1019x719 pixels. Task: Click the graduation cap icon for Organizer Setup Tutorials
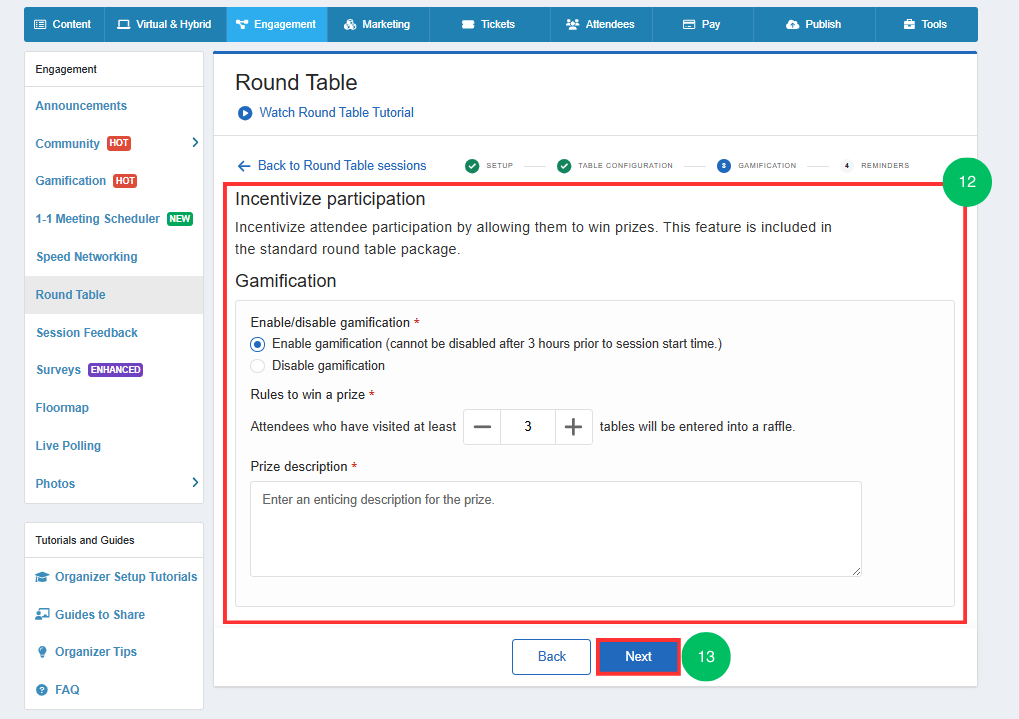coord(42,577)
